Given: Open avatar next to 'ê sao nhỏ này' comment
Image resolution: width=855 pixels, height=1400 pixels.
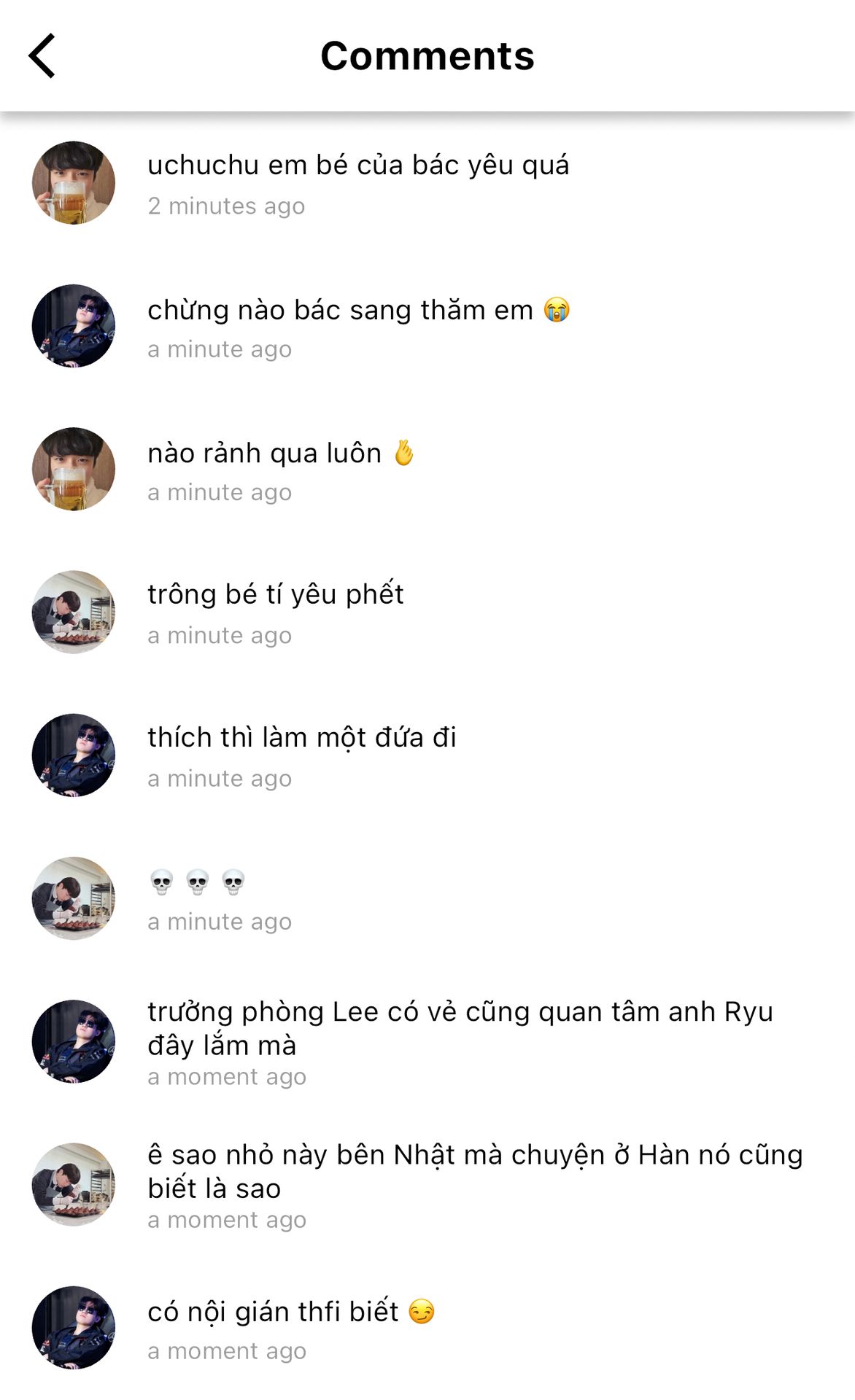Looking at the screenshot, I should [x=74, y=1184].
